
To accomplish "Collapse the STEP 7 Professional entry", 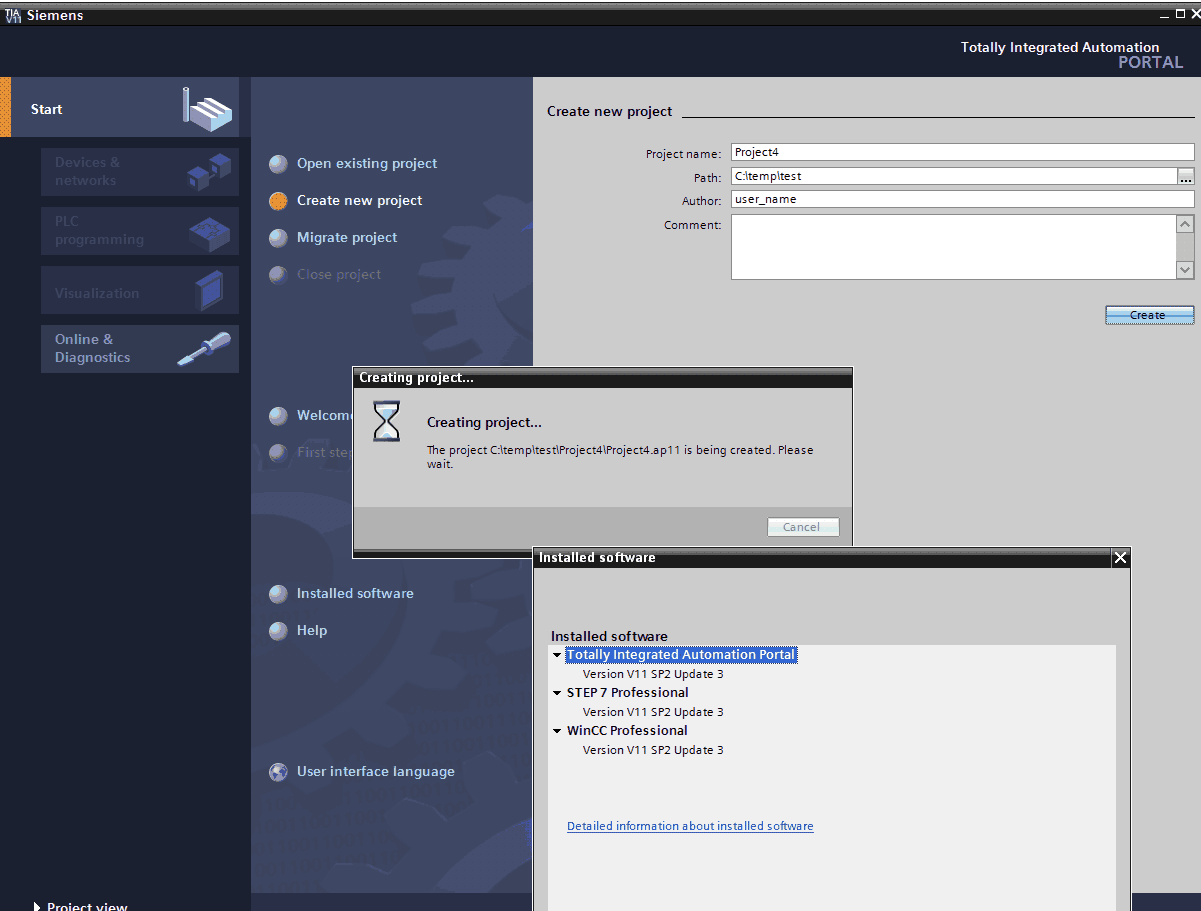I will click(x=557, y=693).
